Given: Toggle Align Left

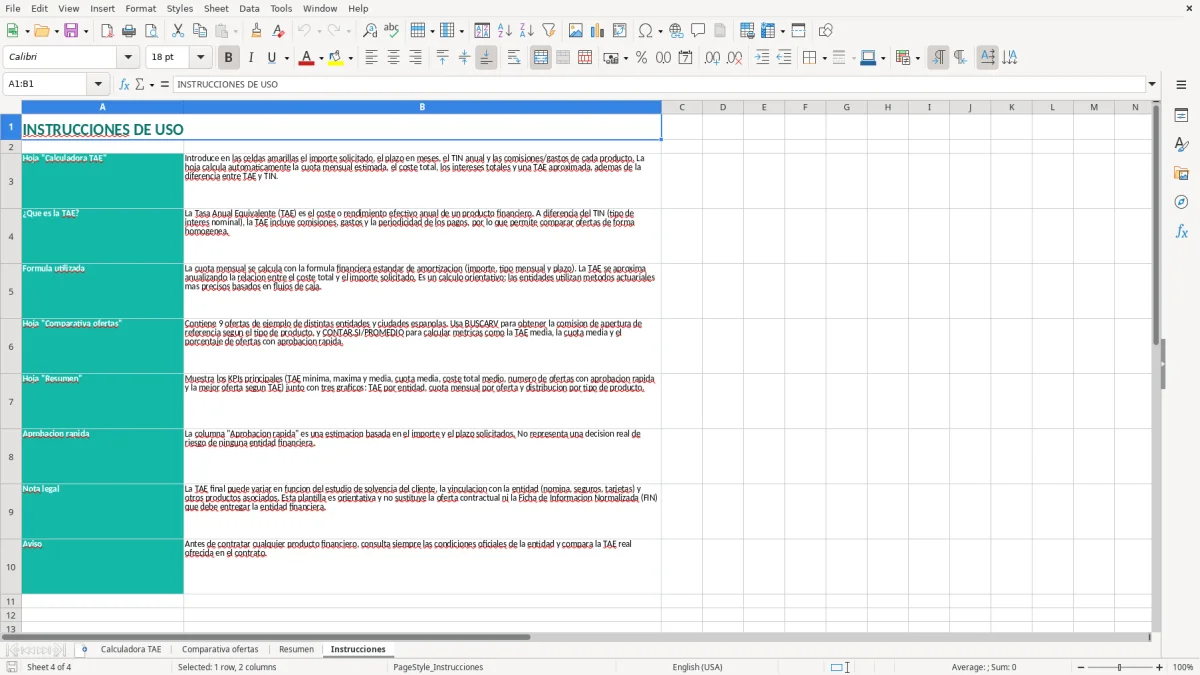Looking at the screenshot, I should click(371, 58).
